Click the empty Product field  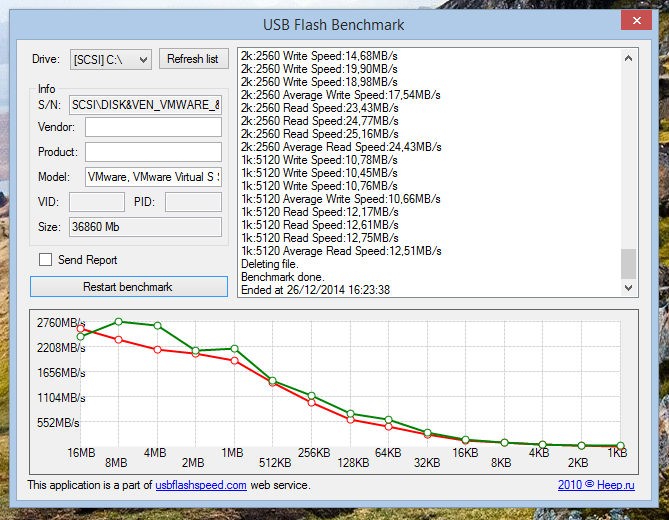[153, 152]
